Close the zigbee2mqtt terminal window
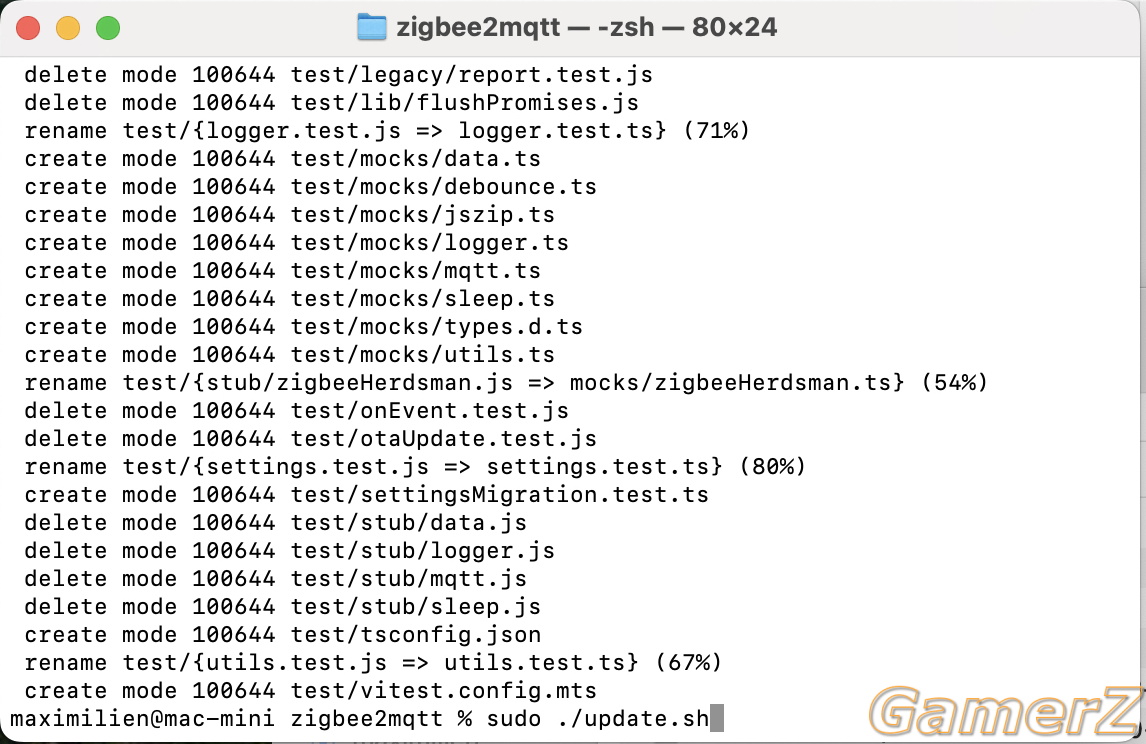 (28, 29)
